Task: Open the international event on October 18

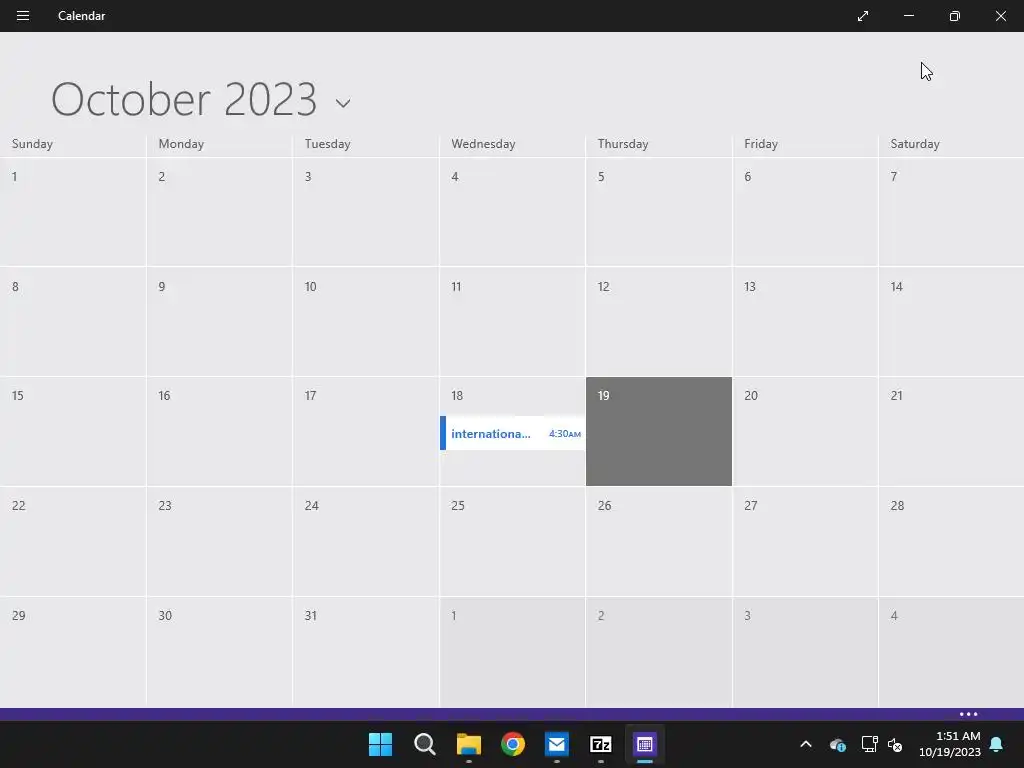Action: coord(513,433)
